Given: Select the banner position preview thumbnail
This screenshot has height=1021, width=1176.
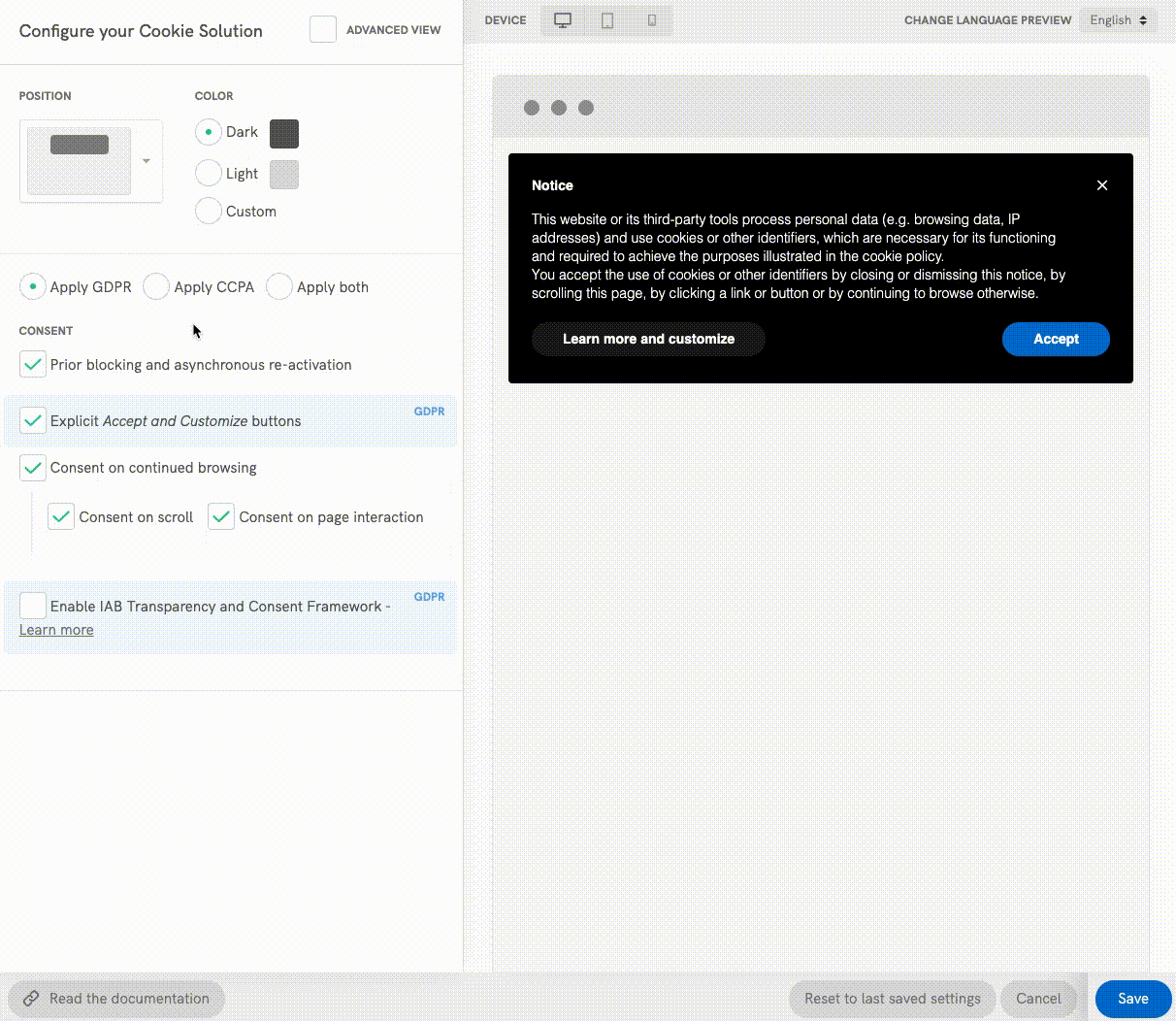Looking at the screenshot, I should click(x=80, y=161).
